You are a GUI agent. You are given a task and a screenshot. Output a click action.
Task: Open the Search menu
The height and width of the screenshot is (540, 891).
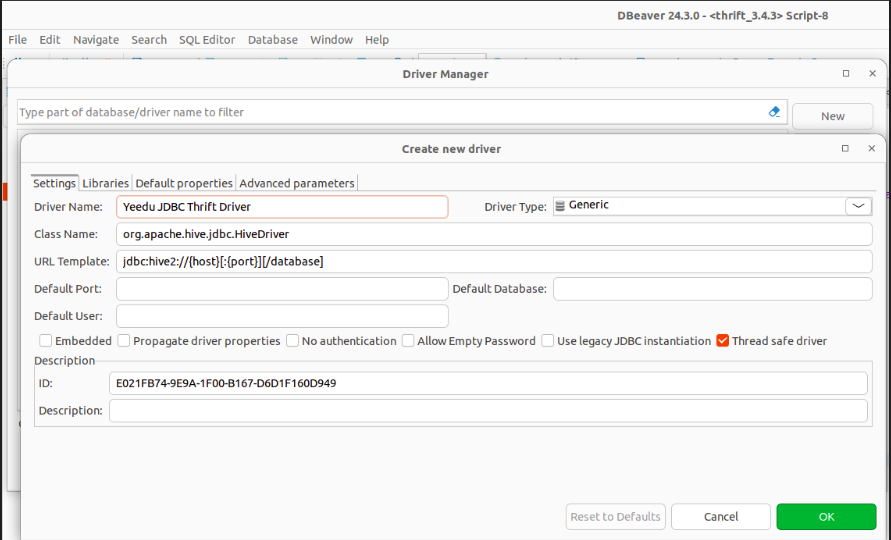click(x=149, y=40)
